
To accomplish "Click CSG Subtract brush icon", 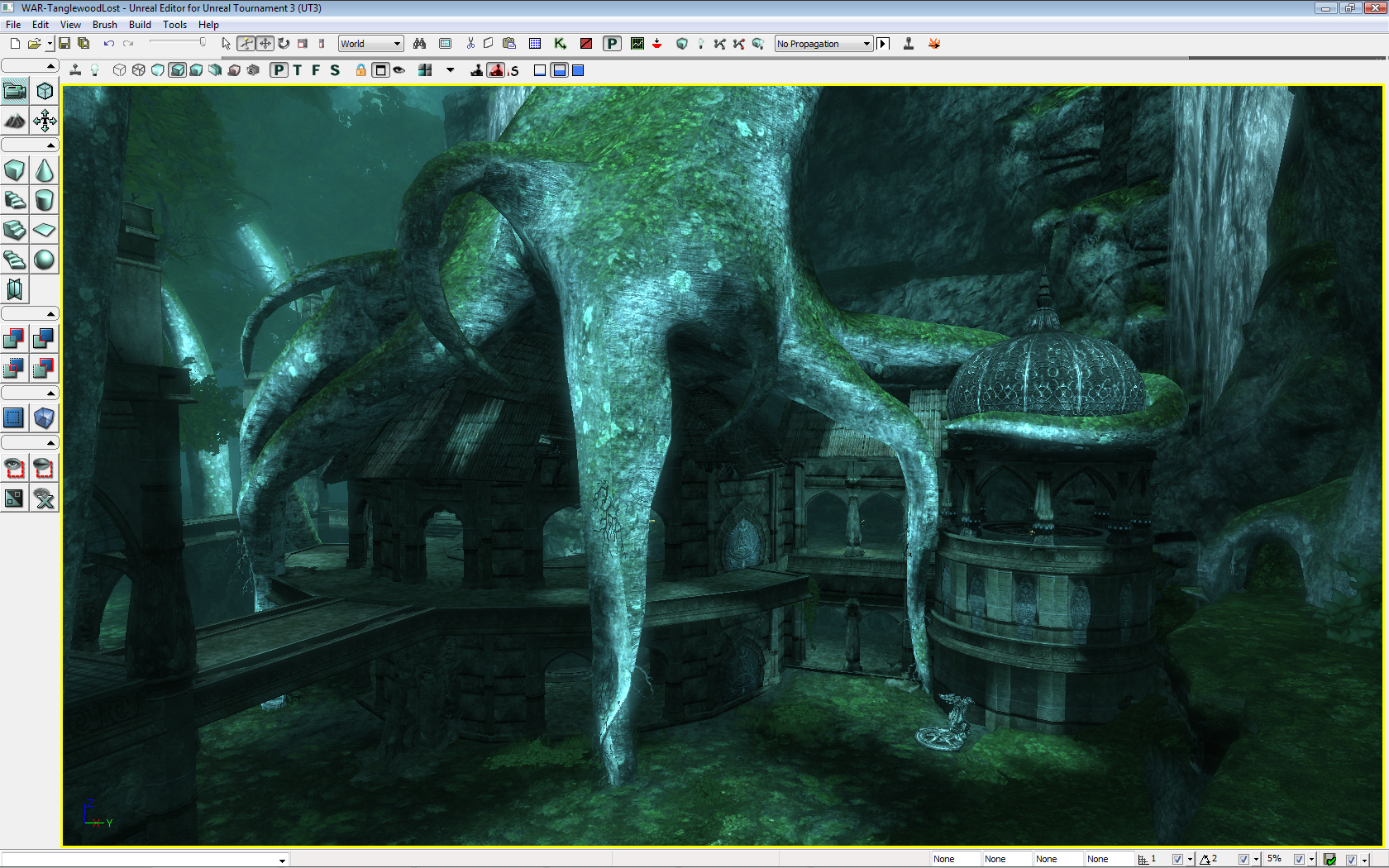I will point(45,338).
